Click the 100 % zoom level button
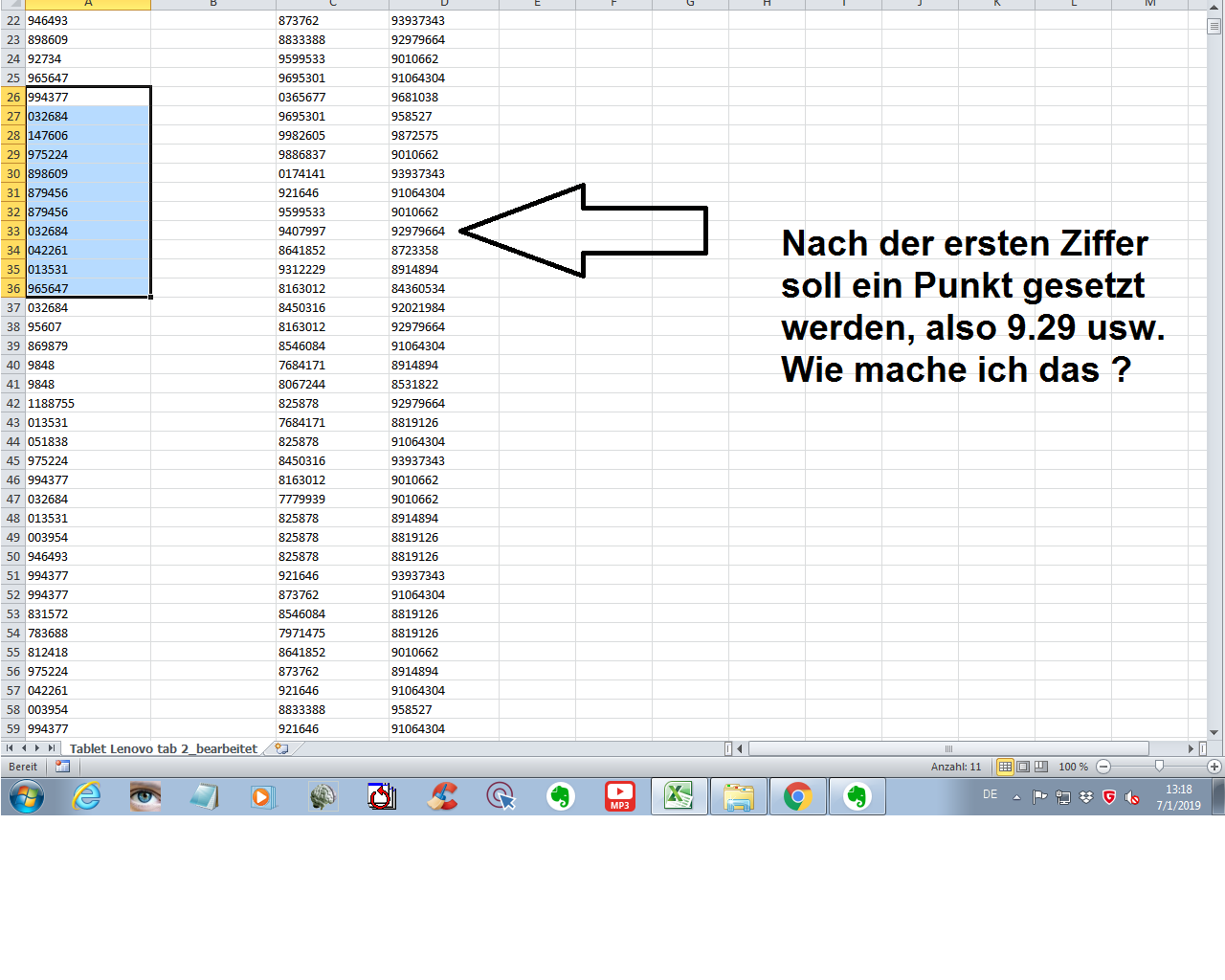1225x980 pixels. point(1073,767)
